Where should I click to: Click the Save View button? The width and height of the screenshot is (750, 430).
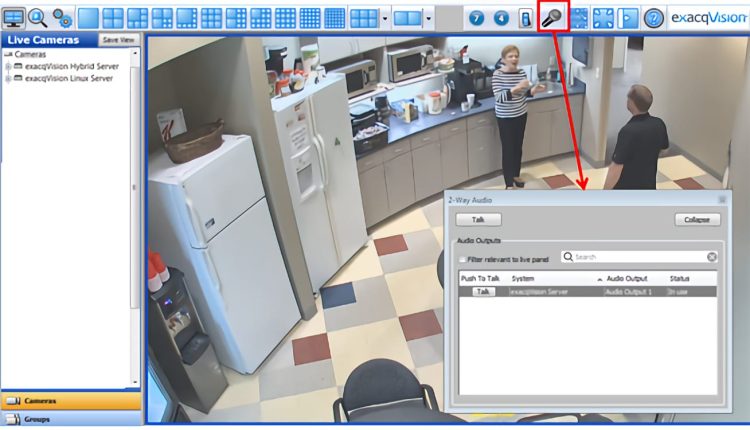coord(119,40)
